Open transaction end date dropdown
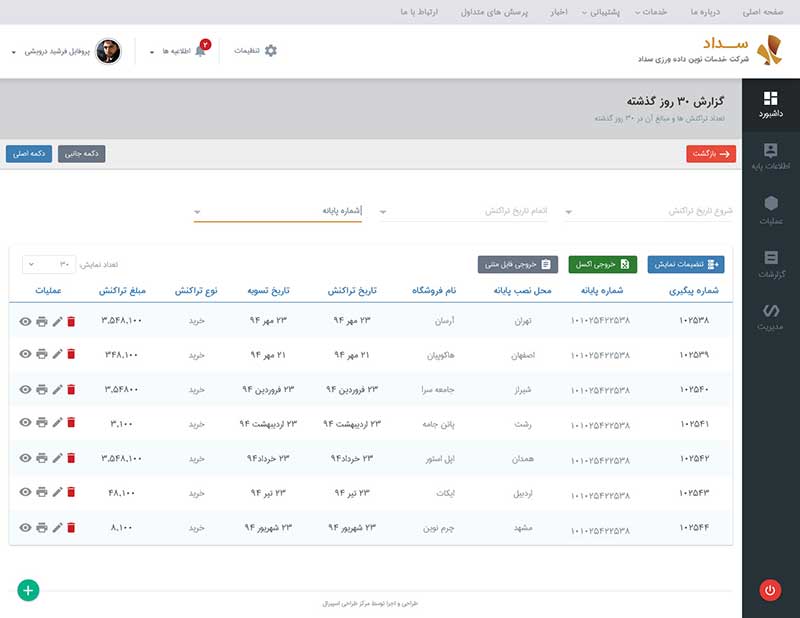Image resolution: width=800 pixels, height=618 pixels. [463, 211]
